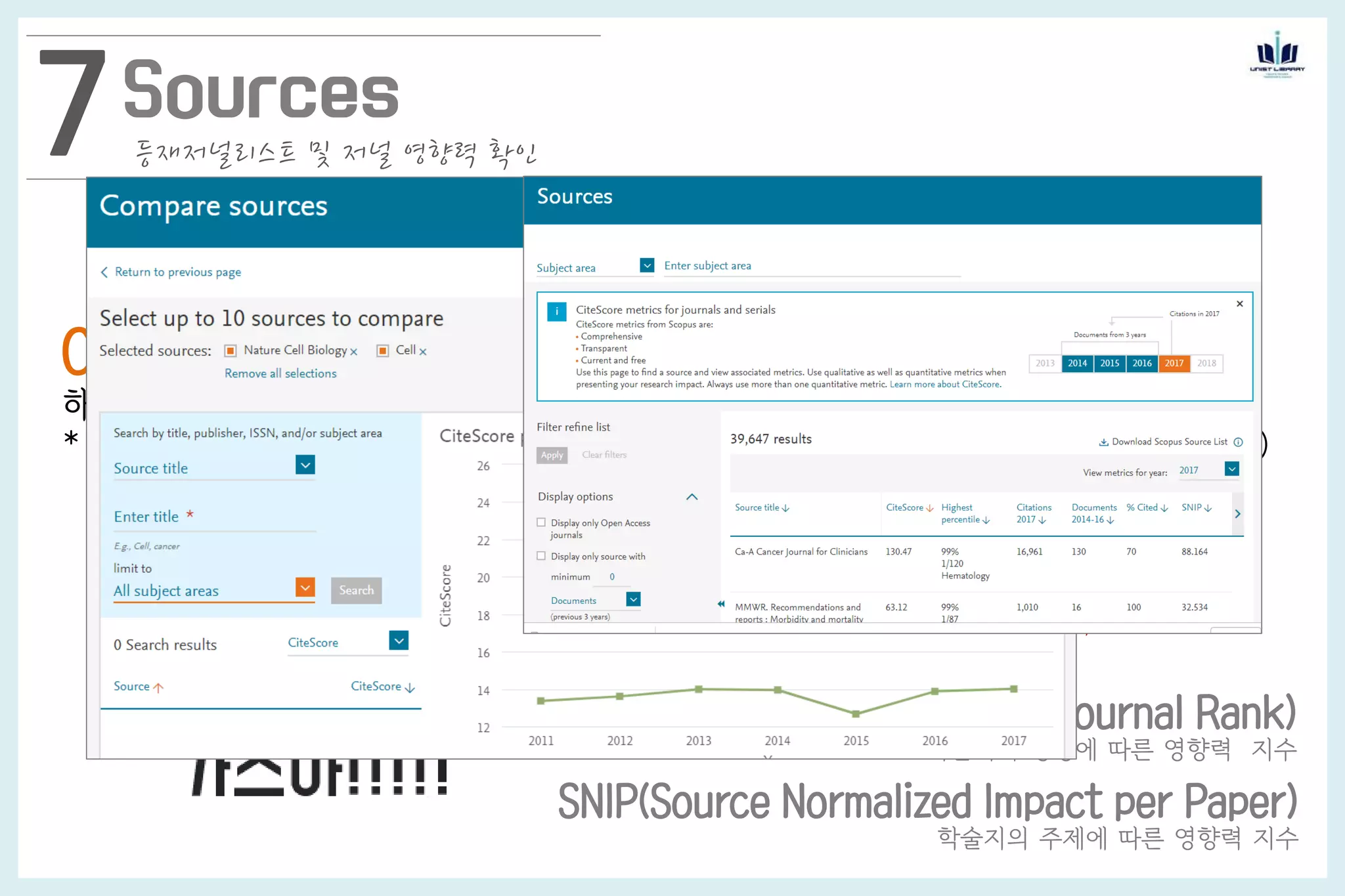Sort by Highest percentile column

tap(965, 513)
